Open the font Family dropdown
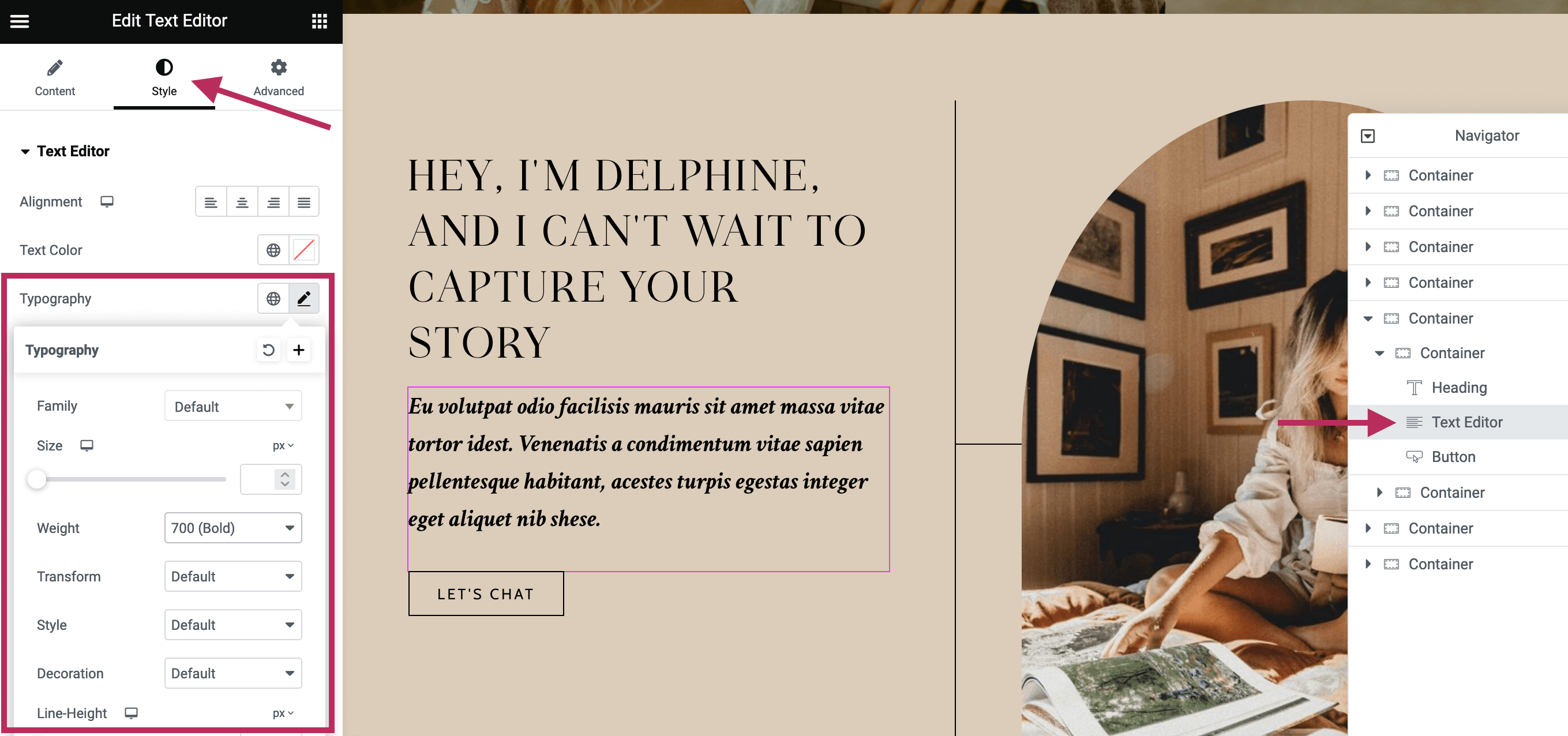Image resolution: width=1568 pixels, height=736 pixels. 232,406
